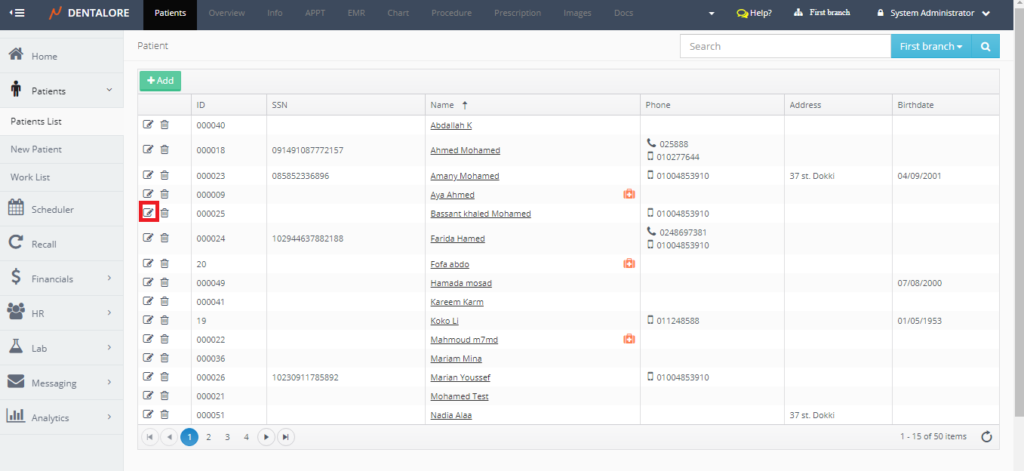Open medical alert icon for Aya Ahmed
This screenshot has width=1024, height=471.
click(x=629, y=194)
